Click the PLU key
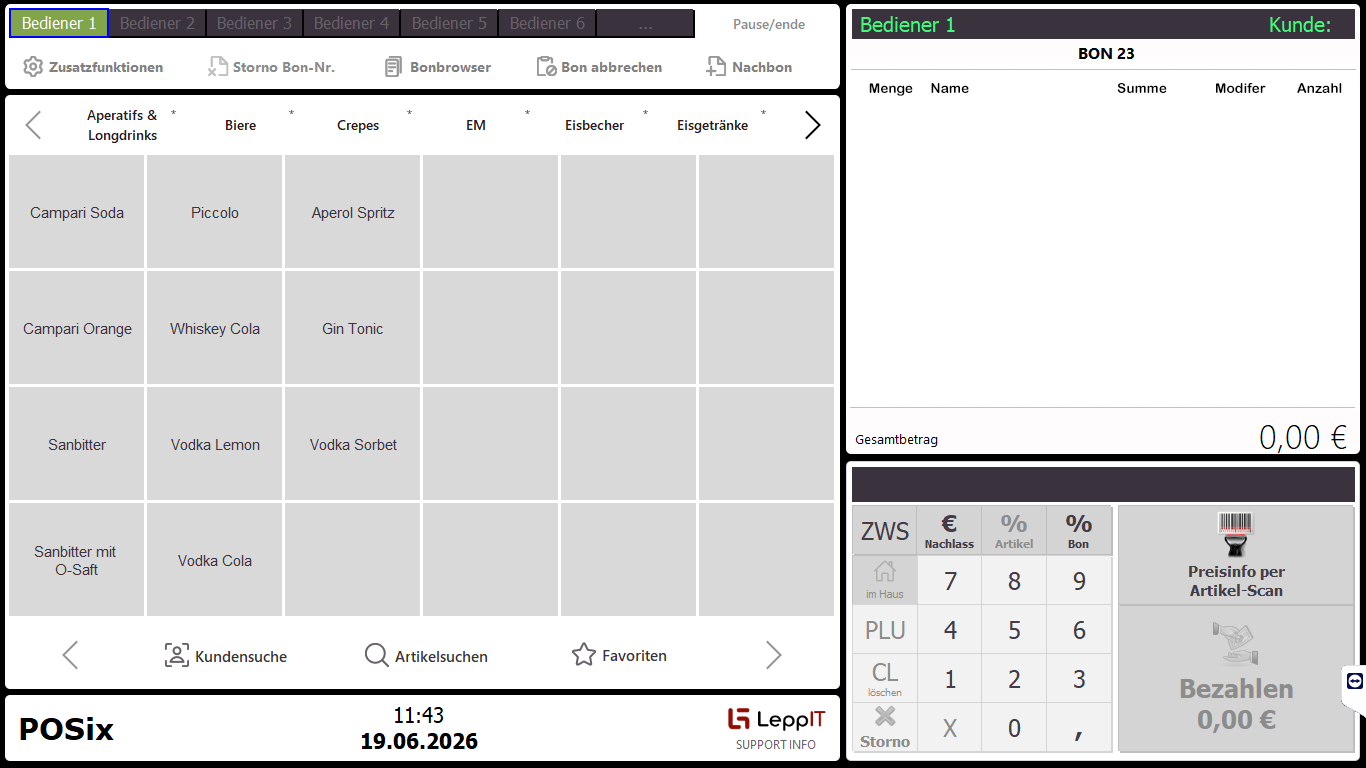 (884, 629)
